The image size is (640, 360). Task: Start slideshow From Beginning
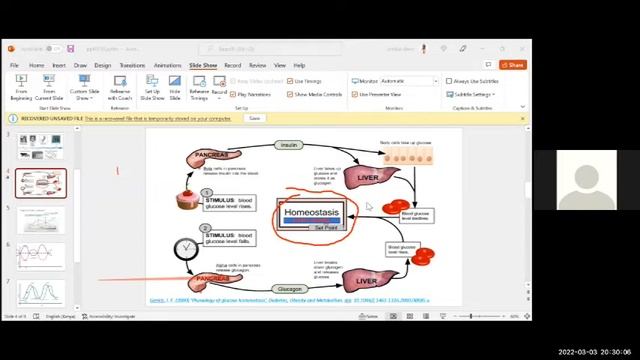(x=21, y=87)
